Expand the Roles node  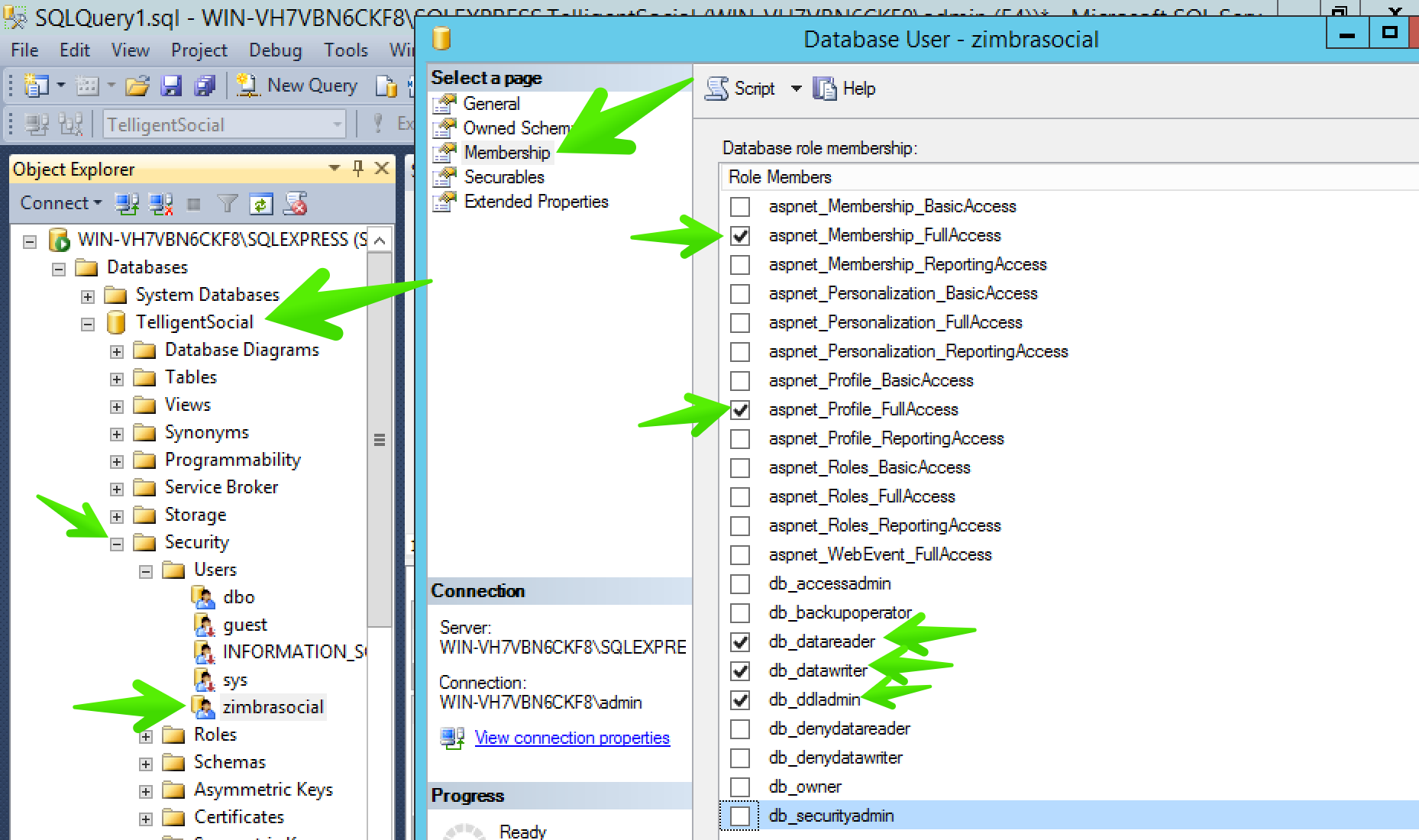point(146,737)
